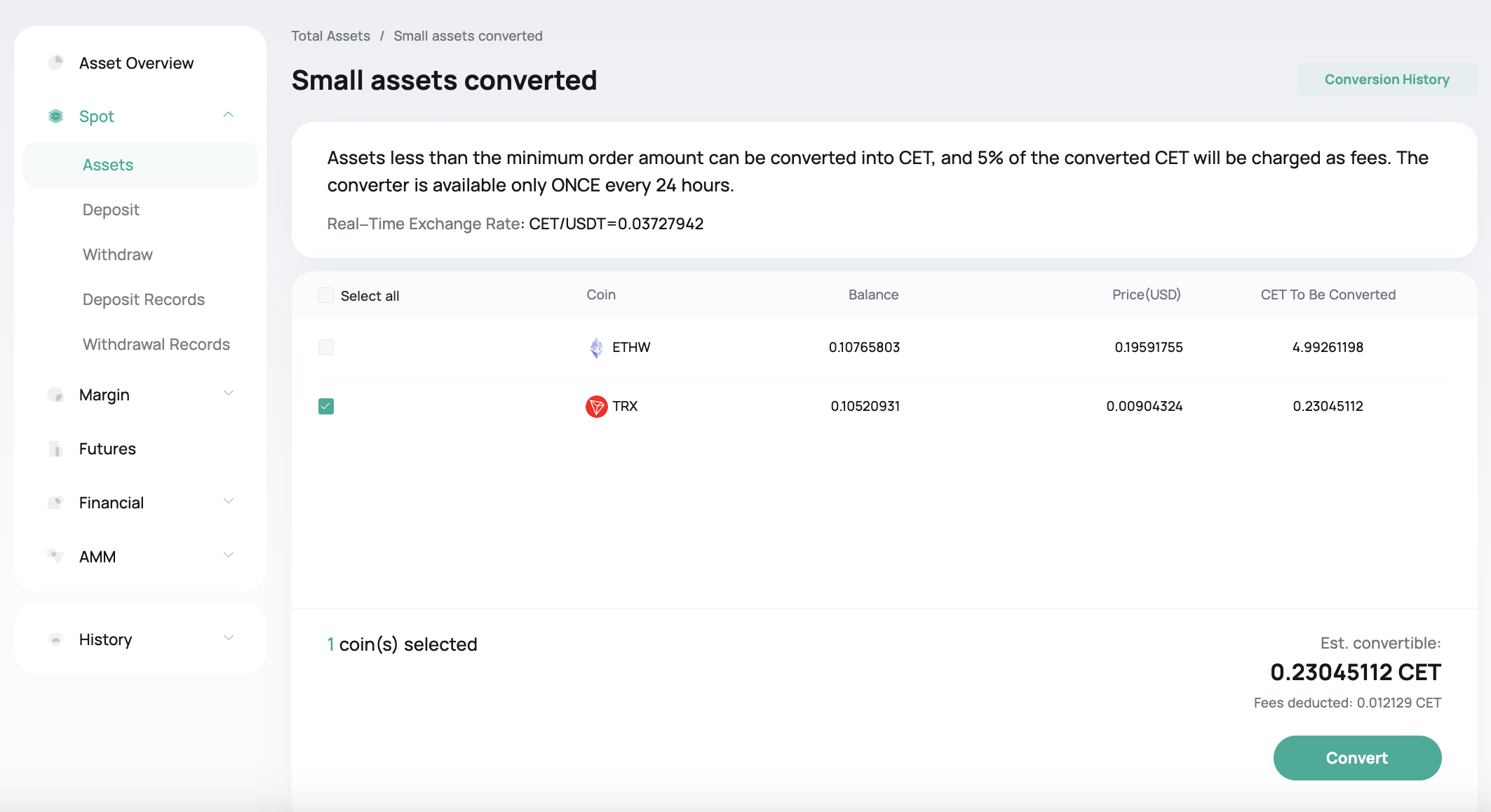Click ETHW converted value 4.99261198
The width and height of the screenshot is (1491, 812).
[x=1328, y=347]
